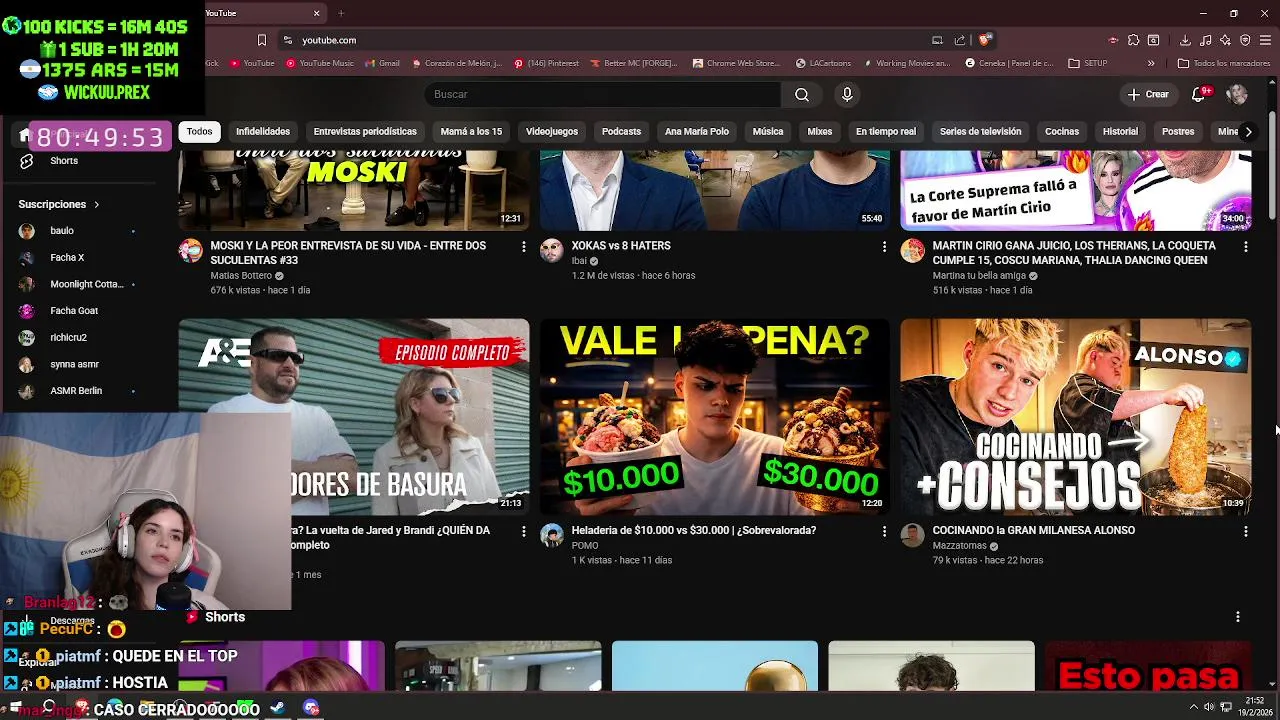Click Martín Cirio video channel avatar
The image size is (1280, 720).
[x=913, y=250]
